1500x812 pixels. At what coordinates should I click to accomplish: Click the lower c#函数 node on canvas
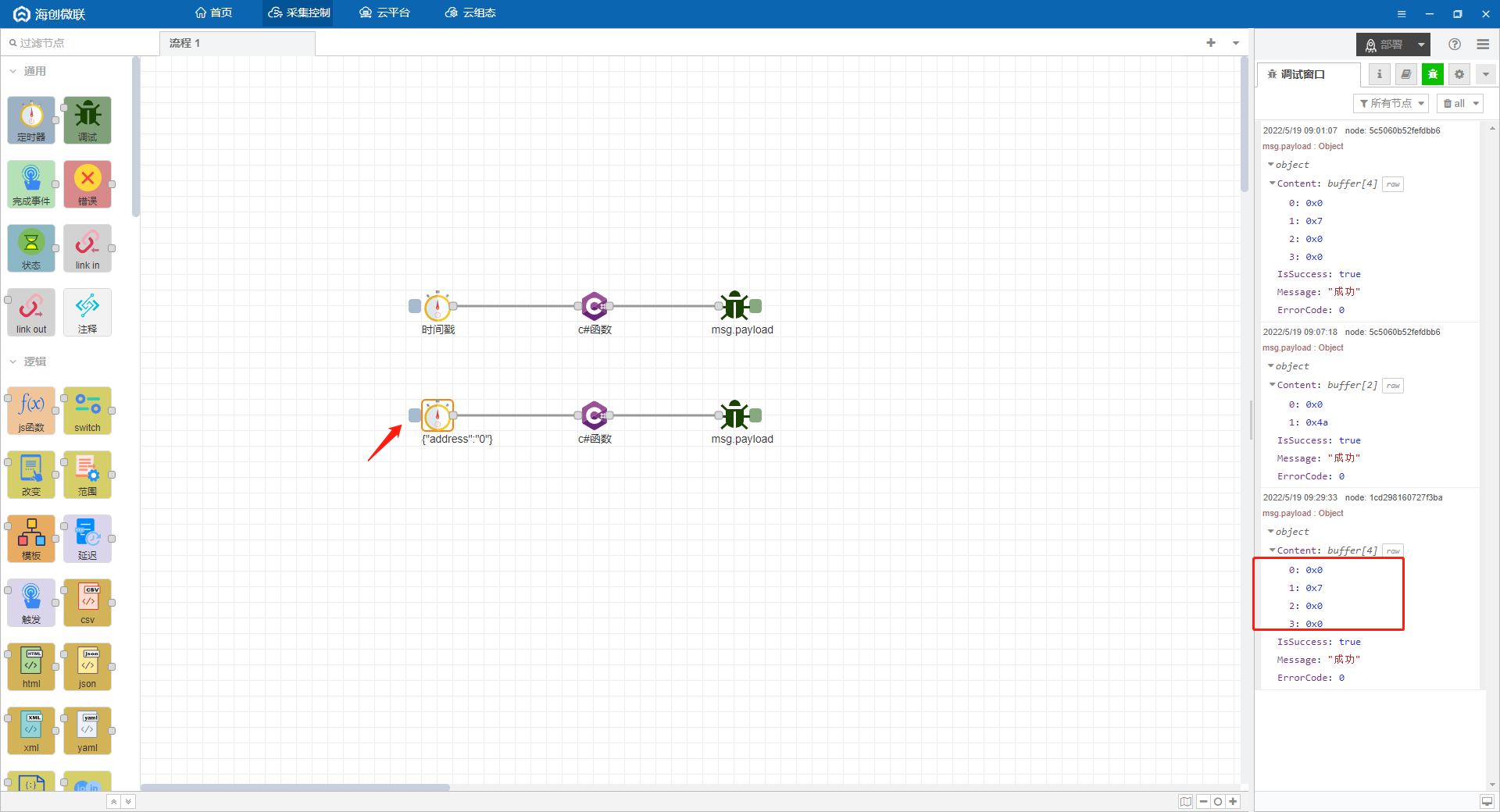[595, 415]
